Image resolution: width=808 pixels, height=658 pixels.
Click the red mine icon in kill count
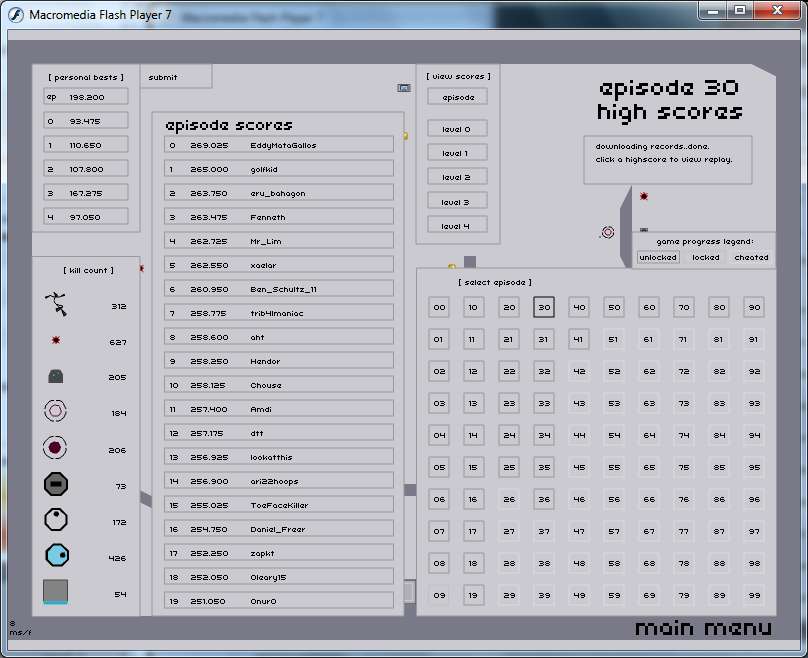[x=56, y=341]
